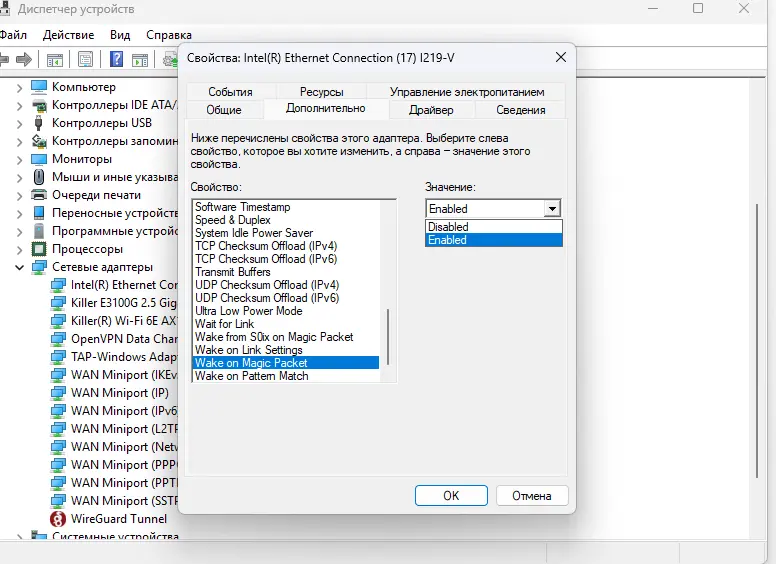776x564 pixels.
Task: Open the Управление электропитанием tab
Action: click(467, 92)
